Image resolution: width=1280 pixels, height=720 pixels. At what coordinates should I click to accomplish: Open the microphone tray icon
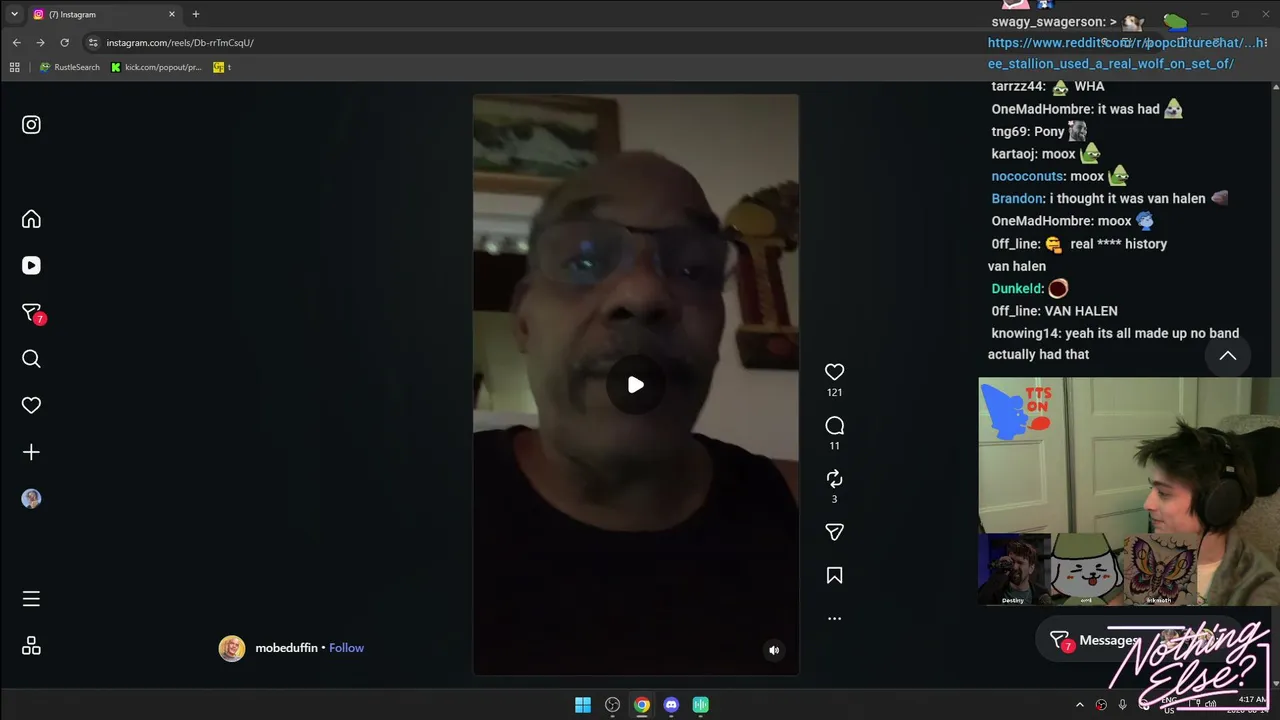[1122, 705]
